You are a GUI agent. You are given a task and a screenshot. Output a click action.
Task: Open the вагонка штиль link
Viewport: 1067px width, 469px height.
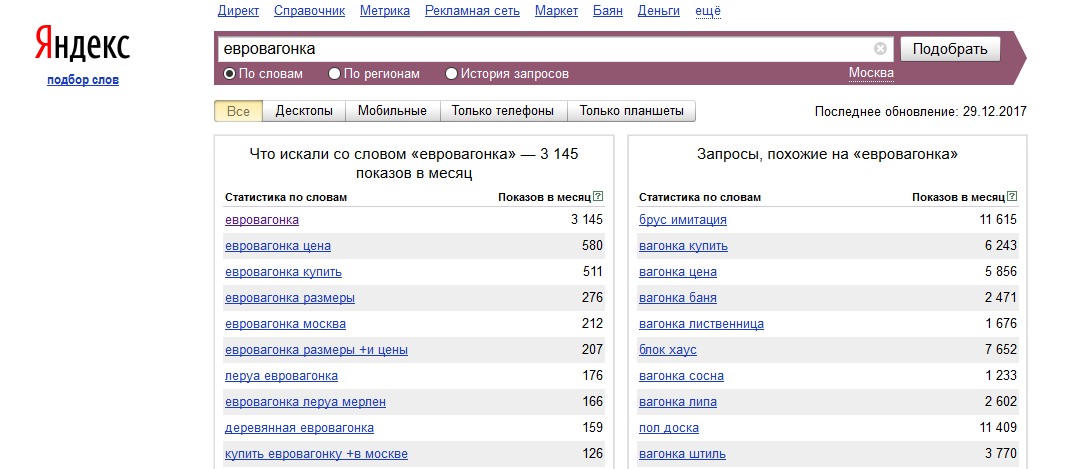[x=683, y=453]
